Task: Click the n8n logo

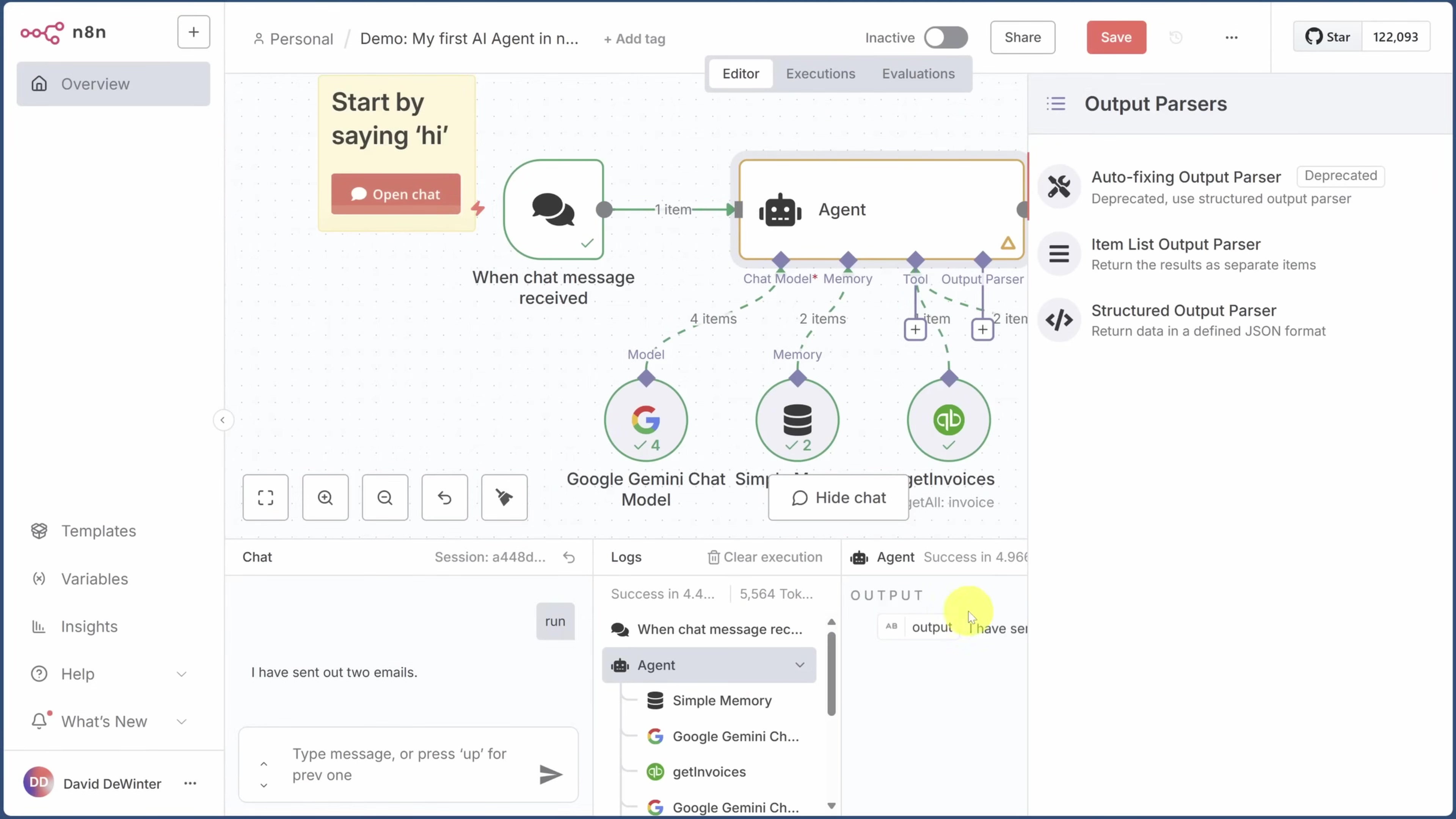Action: coord(63,32)
